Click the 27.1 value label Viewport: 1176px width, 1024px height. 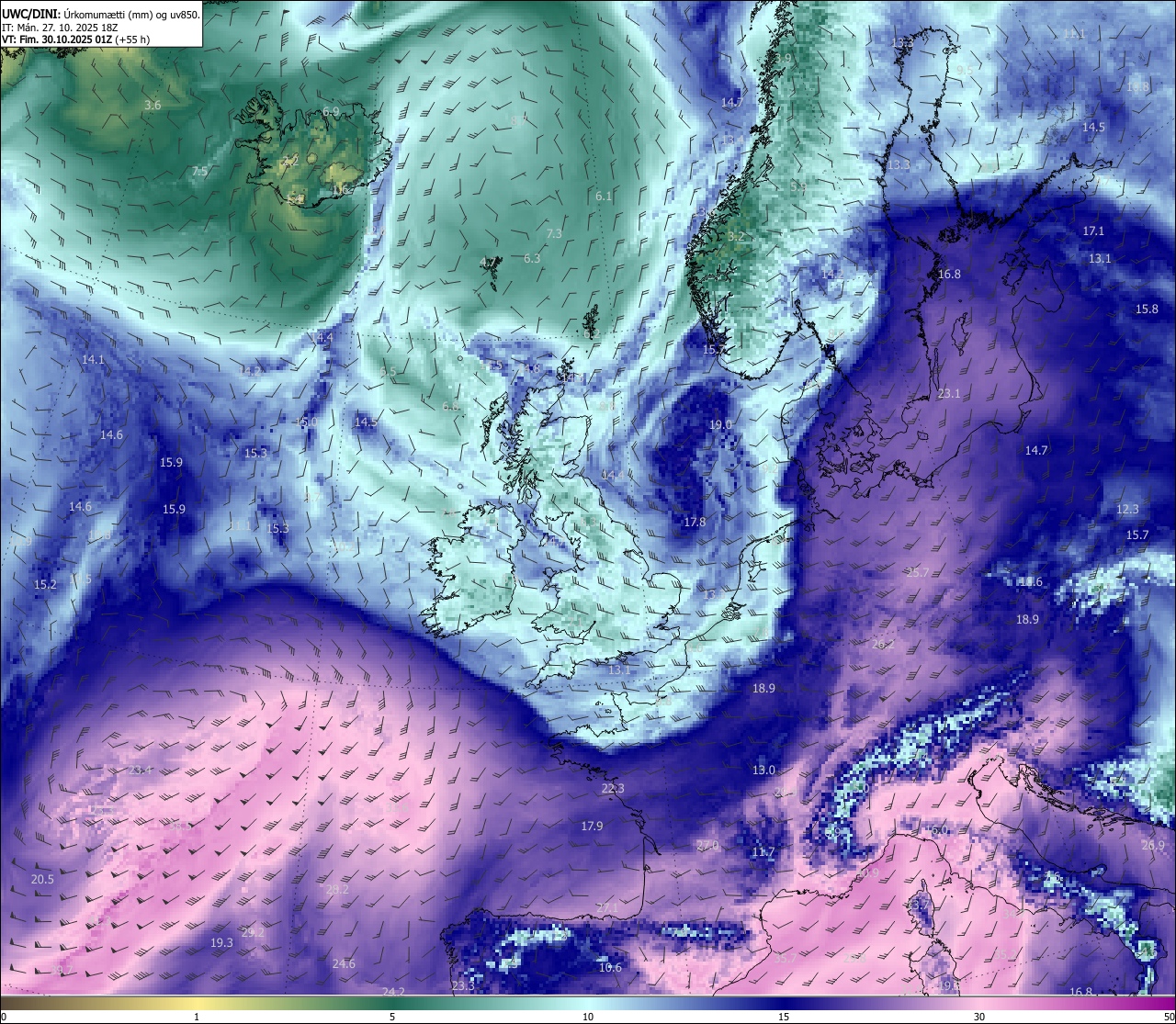pyautogui.click(x=607, y=908)
